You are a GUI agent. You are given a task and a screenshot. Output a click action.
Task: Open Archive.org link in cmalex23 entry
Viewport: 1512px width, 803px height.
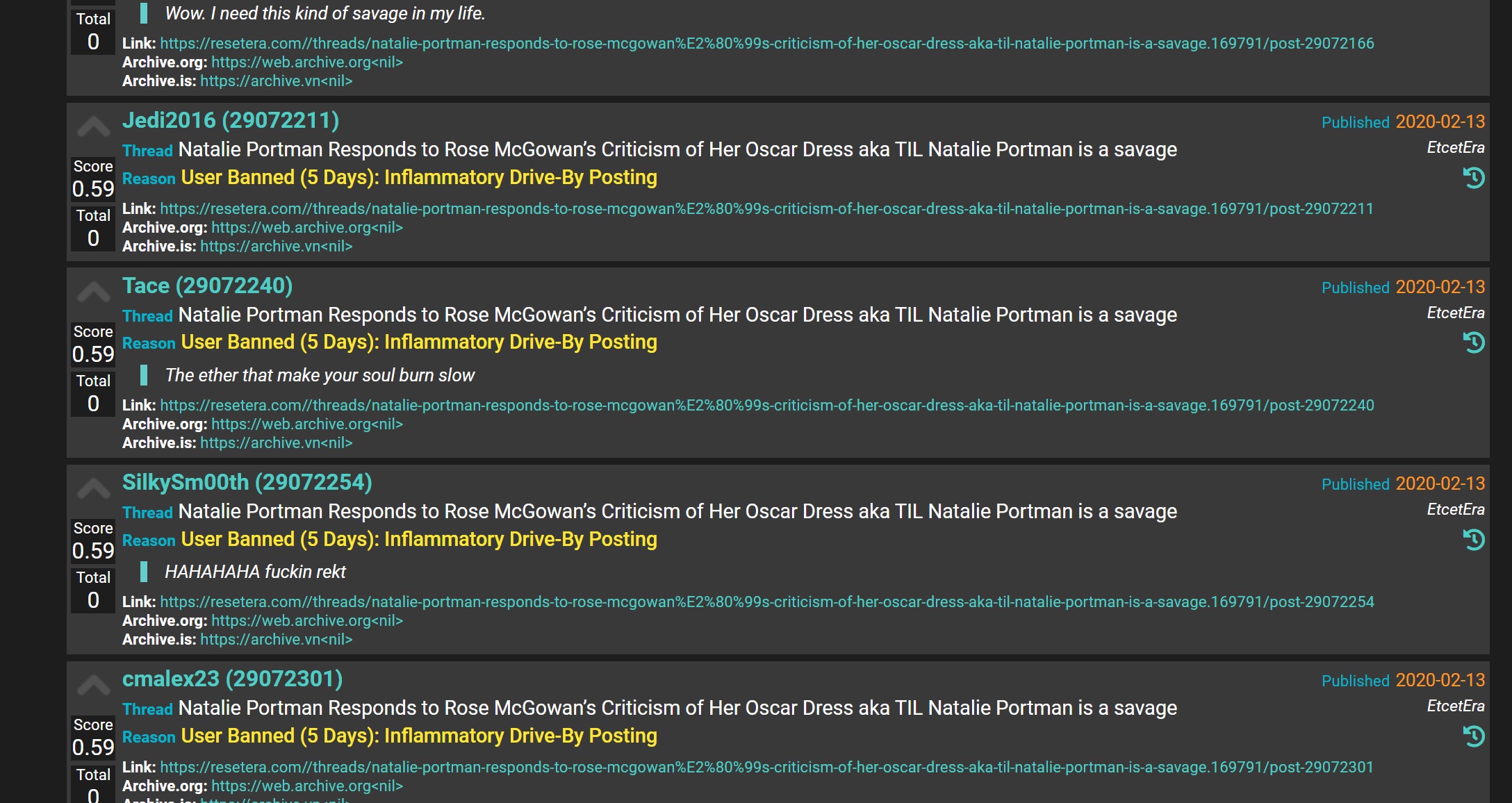click(x=307, y=786)
